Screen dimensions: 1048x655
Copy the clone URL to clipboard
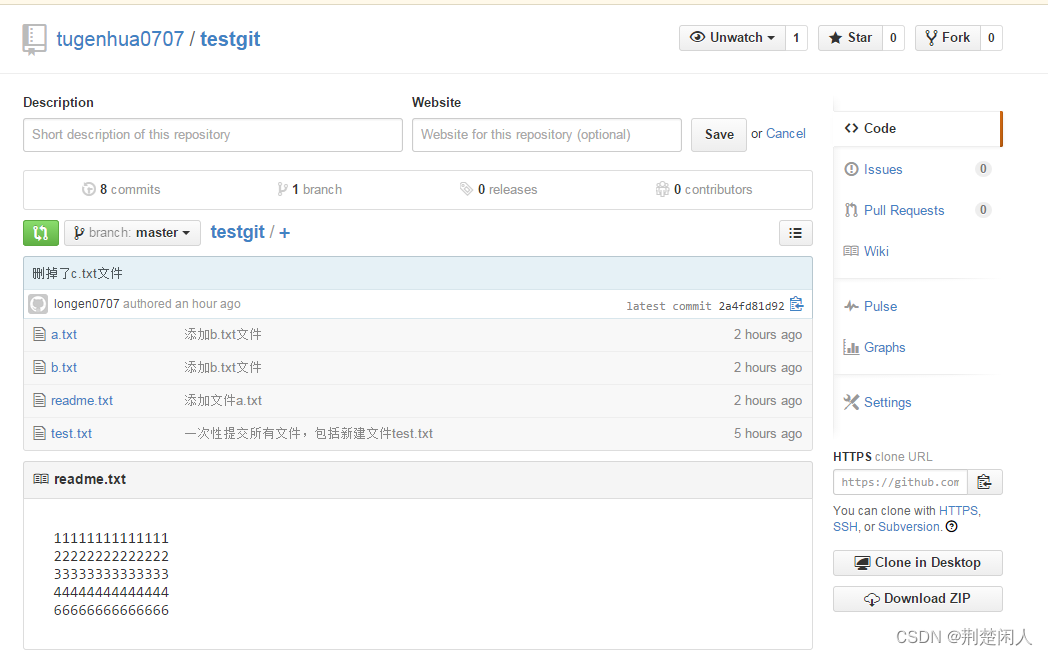pyautogui.click(x=985, y=483)
